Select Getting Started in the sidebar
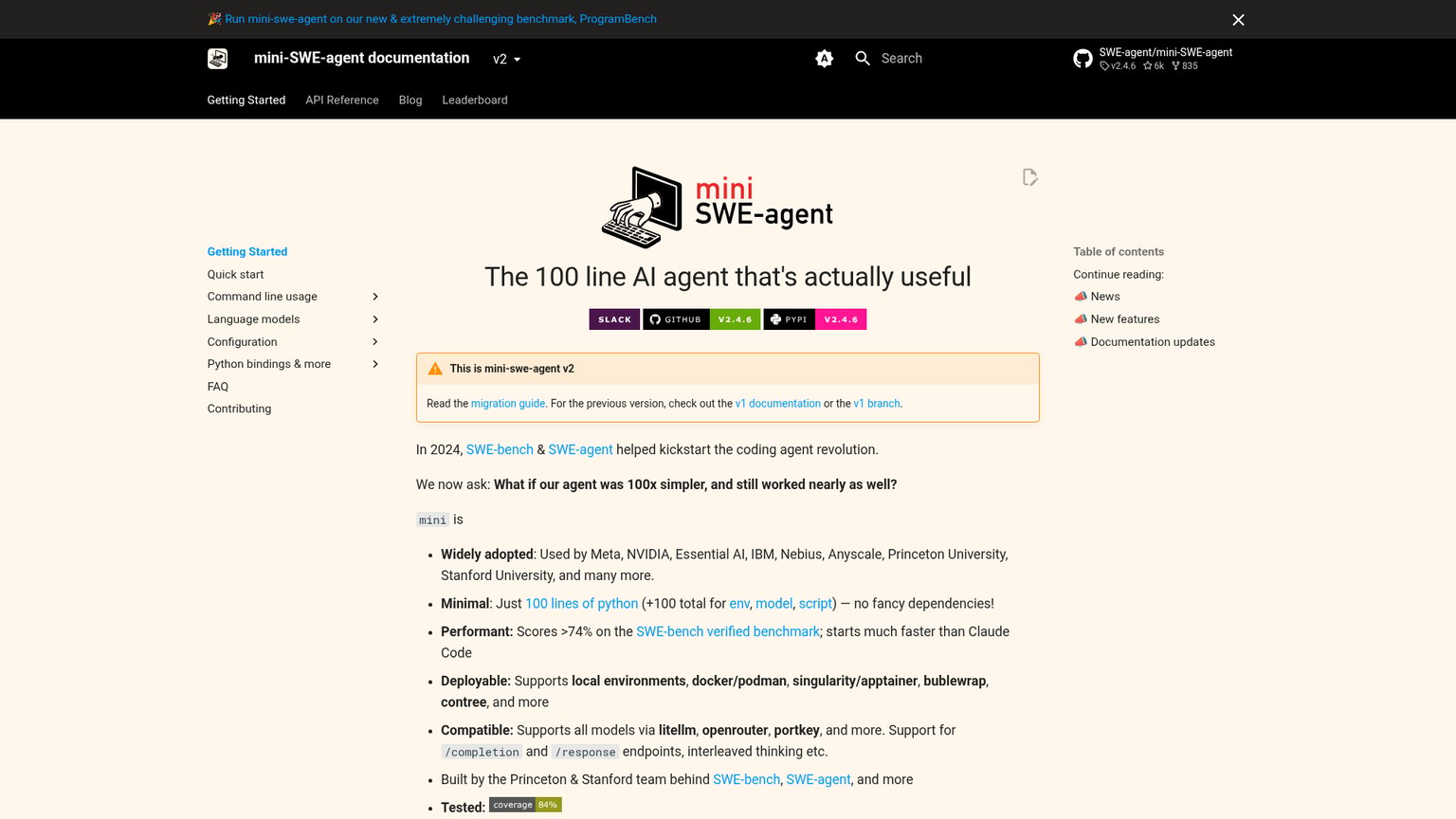The image size is (1456, 819). coord(247,251)
